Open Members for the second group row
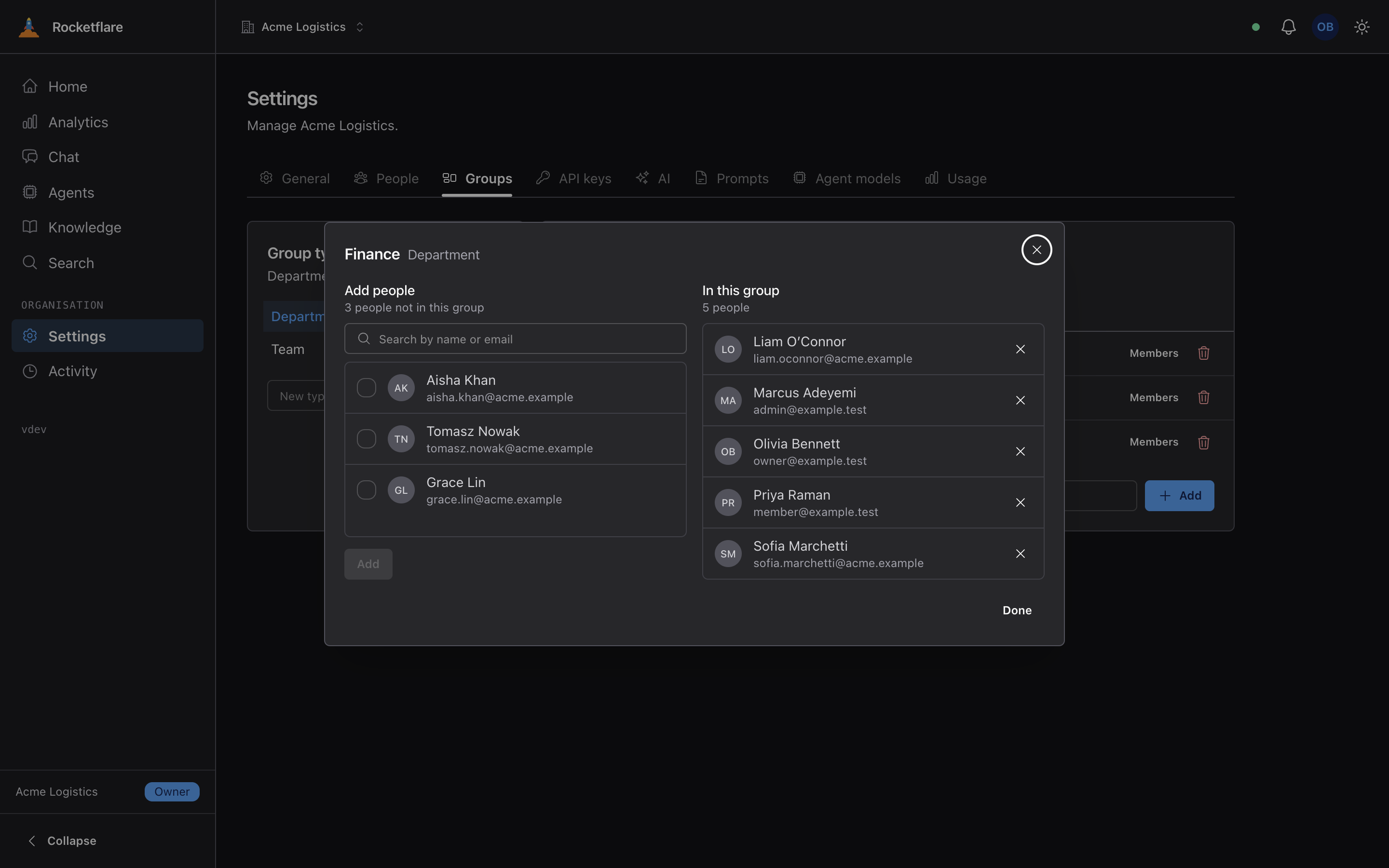The width and height of the screenshot is (1389, 868). click(1154, 397)
